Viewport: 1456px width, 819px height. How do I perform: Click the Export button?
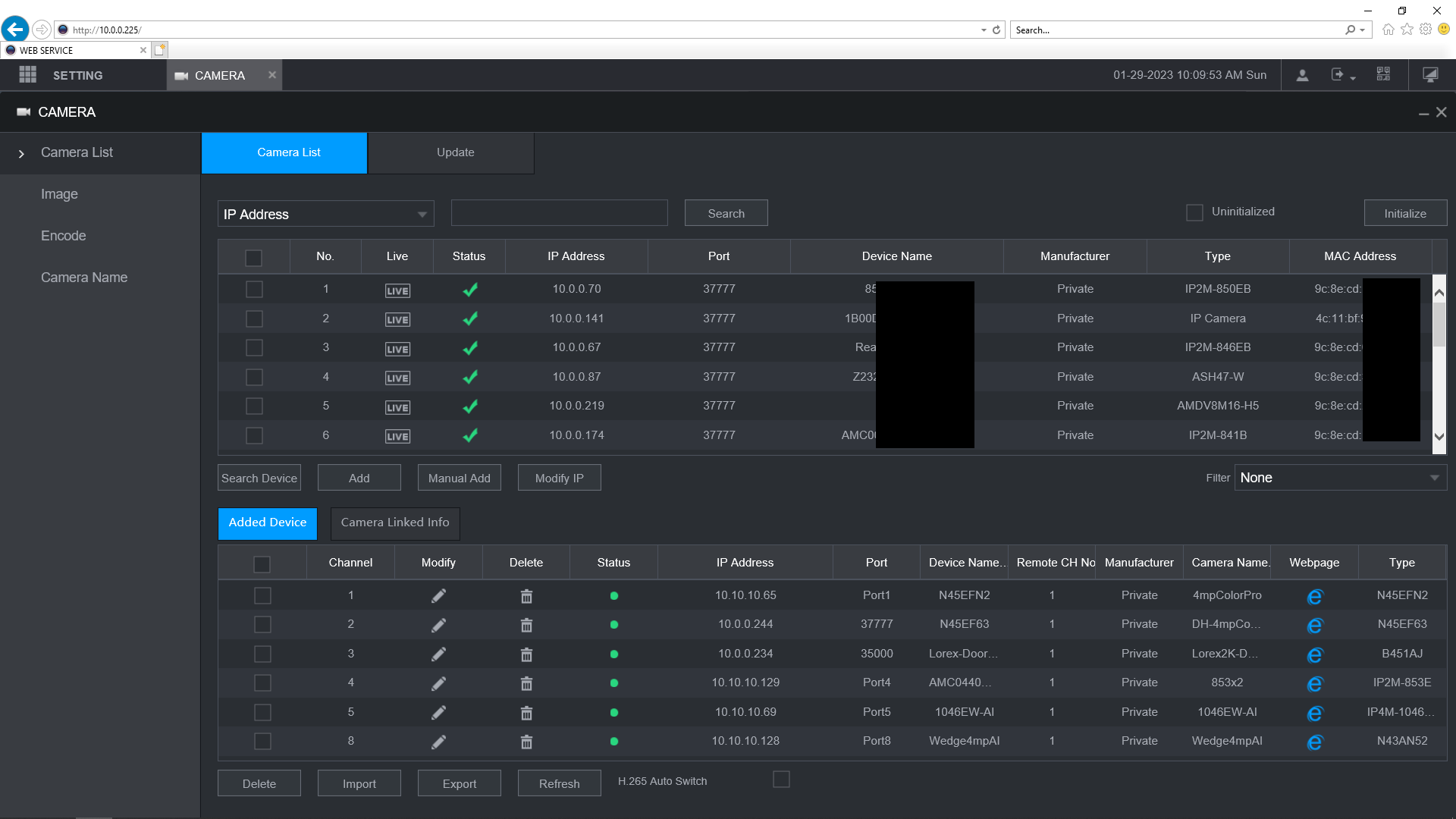tap(460, 783)
